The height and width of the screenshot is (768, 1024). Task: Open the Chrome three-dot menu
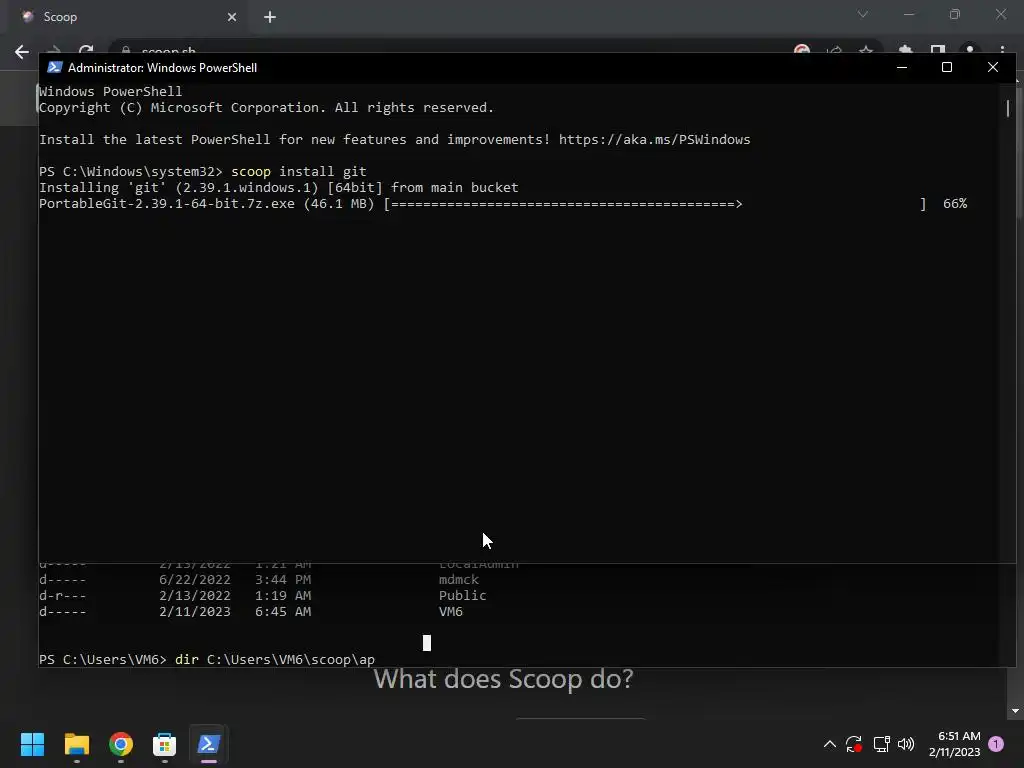[1002, 50]
